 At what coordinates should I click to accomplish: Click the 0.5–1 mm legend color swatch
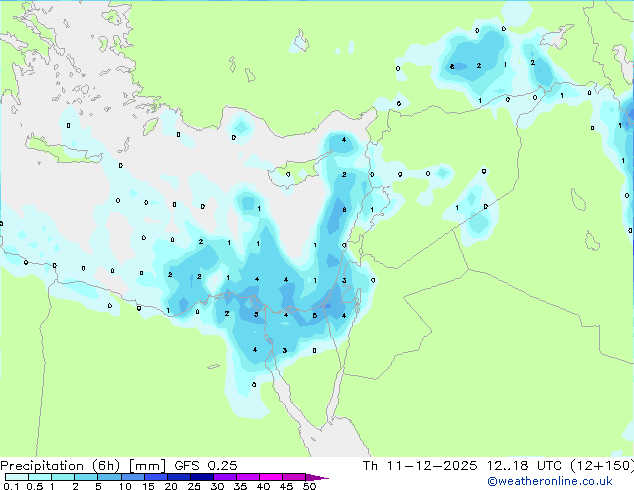[40, 477]
